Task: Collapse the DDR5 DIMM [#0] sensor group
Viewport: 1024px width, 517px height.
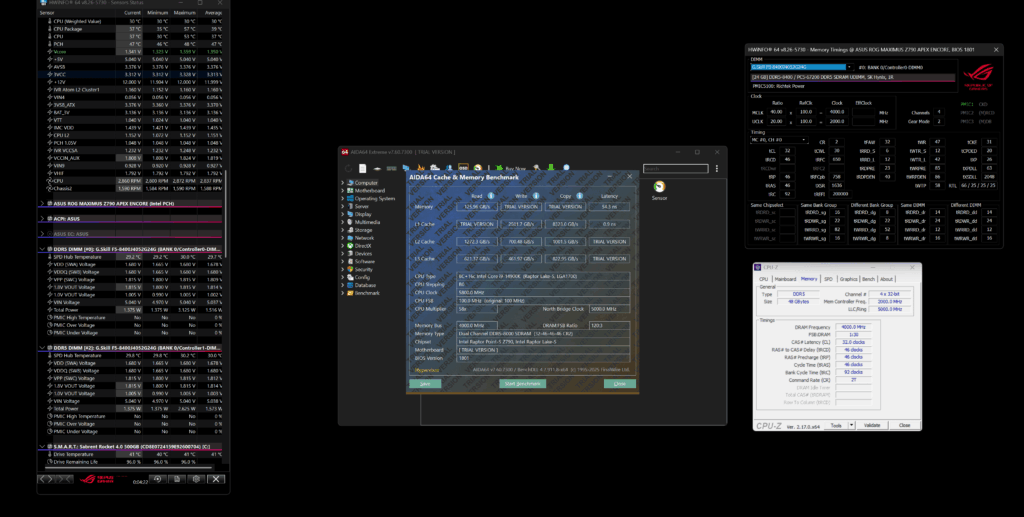Action: pos(42,249)
